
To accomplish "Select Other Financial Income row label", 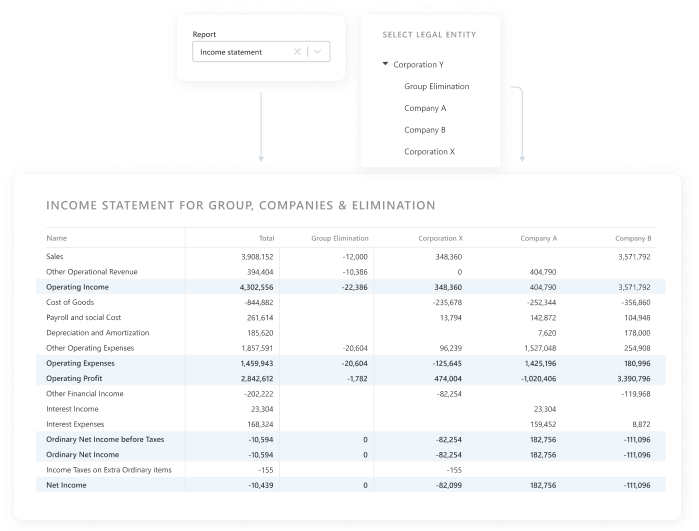I will [x=85, y=393].
